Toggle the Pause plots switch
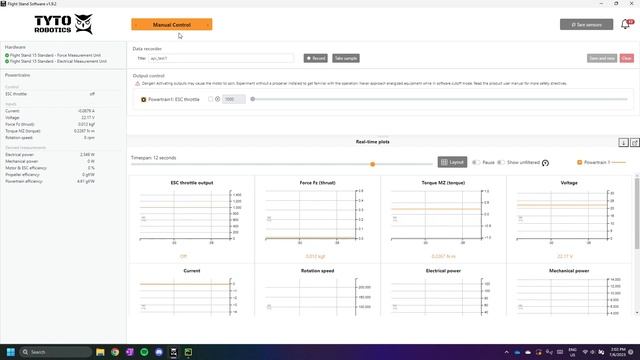640x360 pixels. pyautogui.click(x=476, y=162)
